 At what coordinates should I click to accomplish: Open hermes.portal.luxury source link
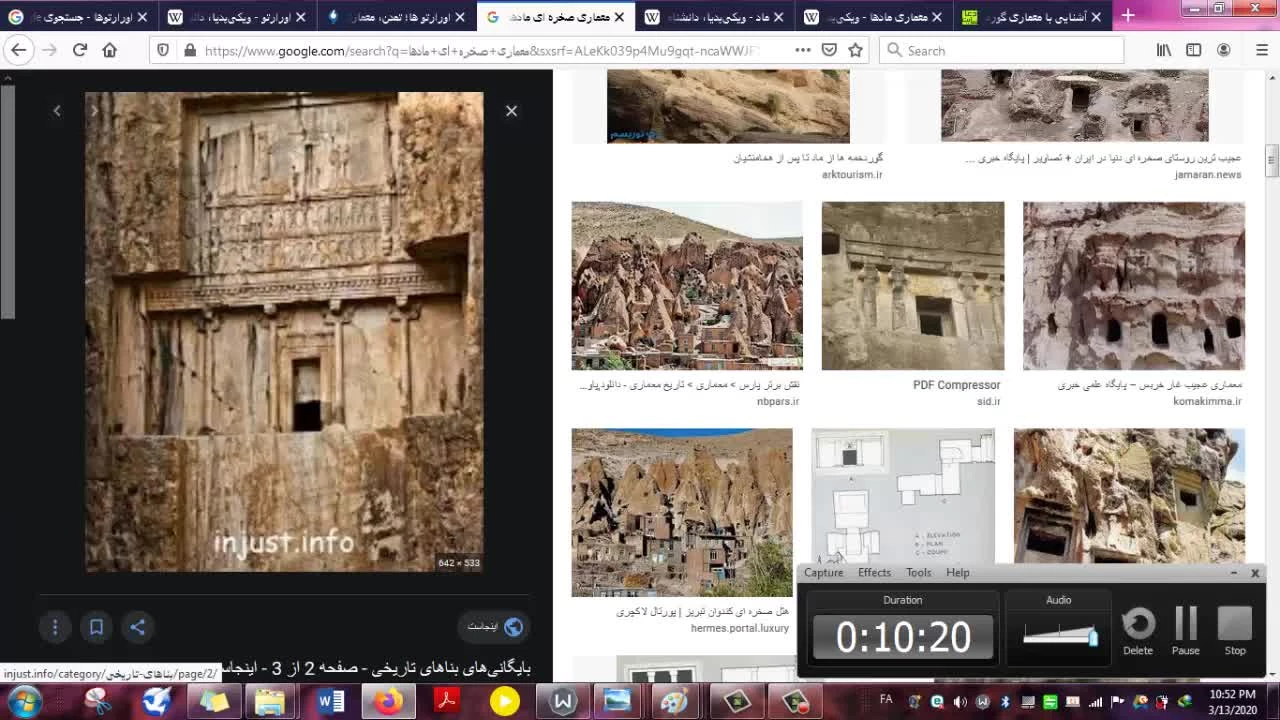tap(739, 628)
